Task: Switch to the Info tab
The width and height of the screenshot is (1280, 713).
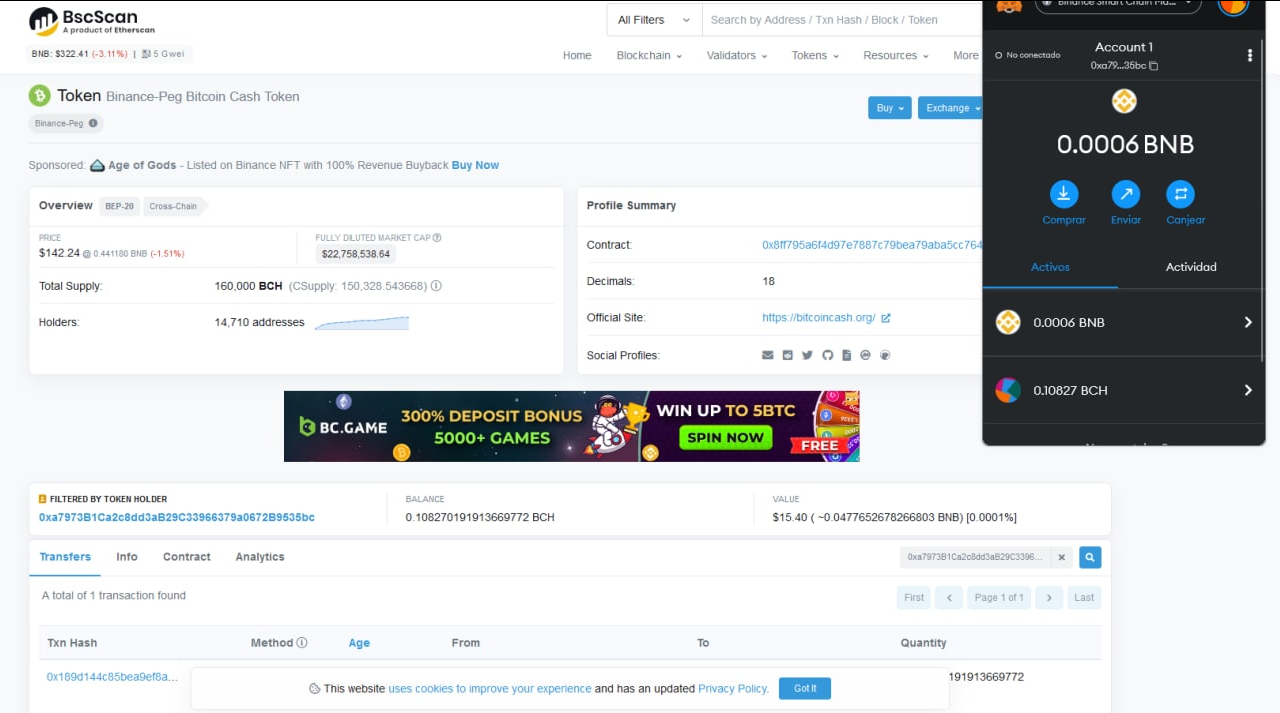Action: [127, 557]
